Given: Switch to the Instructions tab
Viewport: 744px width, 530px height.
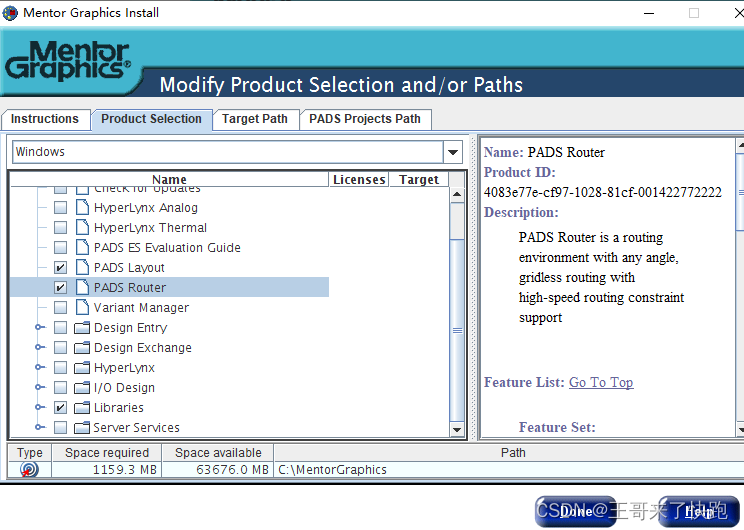Looking at the screenshot, I should click(x=45, y=119).
